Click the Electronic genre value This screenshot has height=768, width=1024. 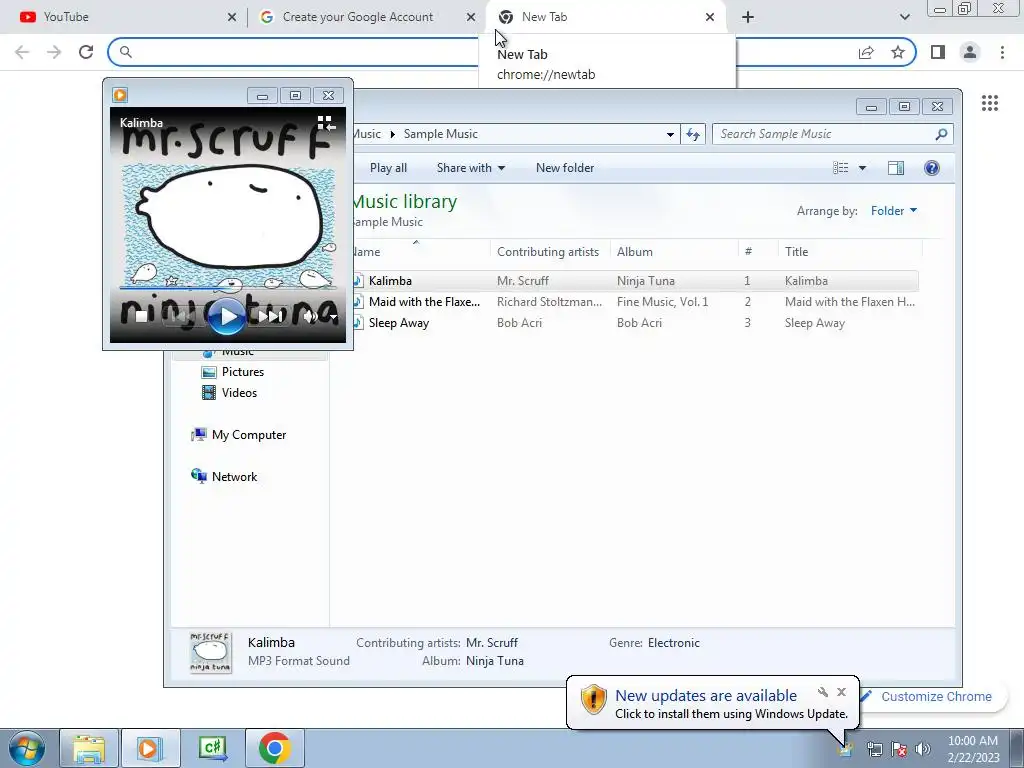[x=673, y=643]
